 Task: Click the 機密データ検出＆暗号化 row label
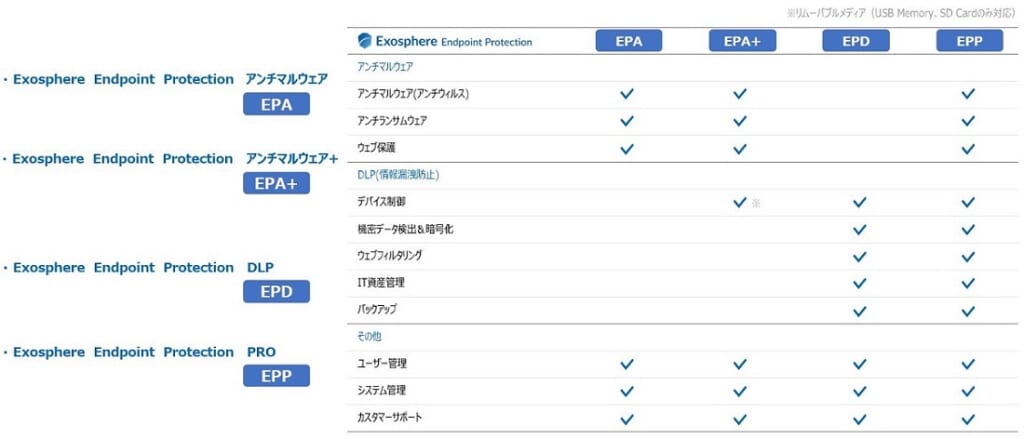click(402, 229)
